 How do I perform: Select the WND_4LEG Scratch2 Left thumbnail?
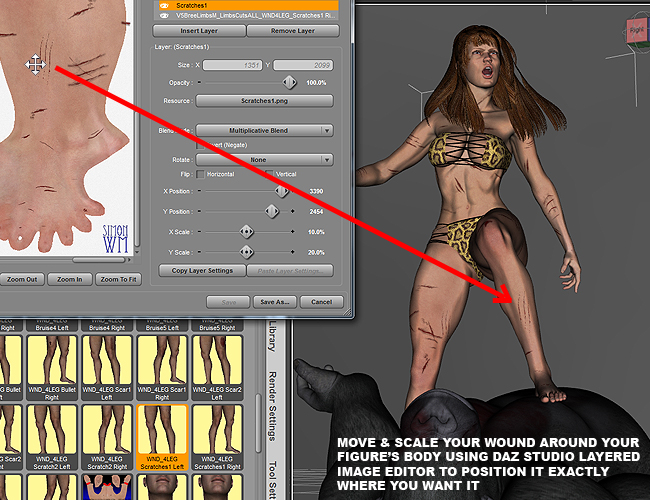[52, 437]
